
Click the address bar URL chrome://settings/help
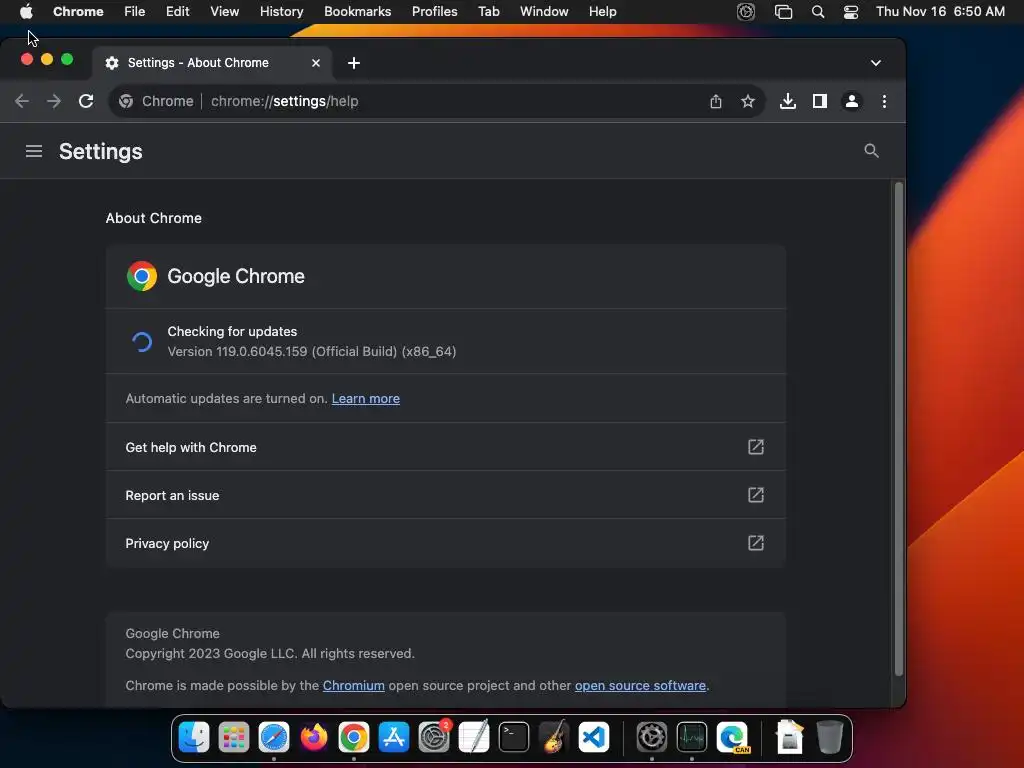pyautogui.click(x=285, y=101)
